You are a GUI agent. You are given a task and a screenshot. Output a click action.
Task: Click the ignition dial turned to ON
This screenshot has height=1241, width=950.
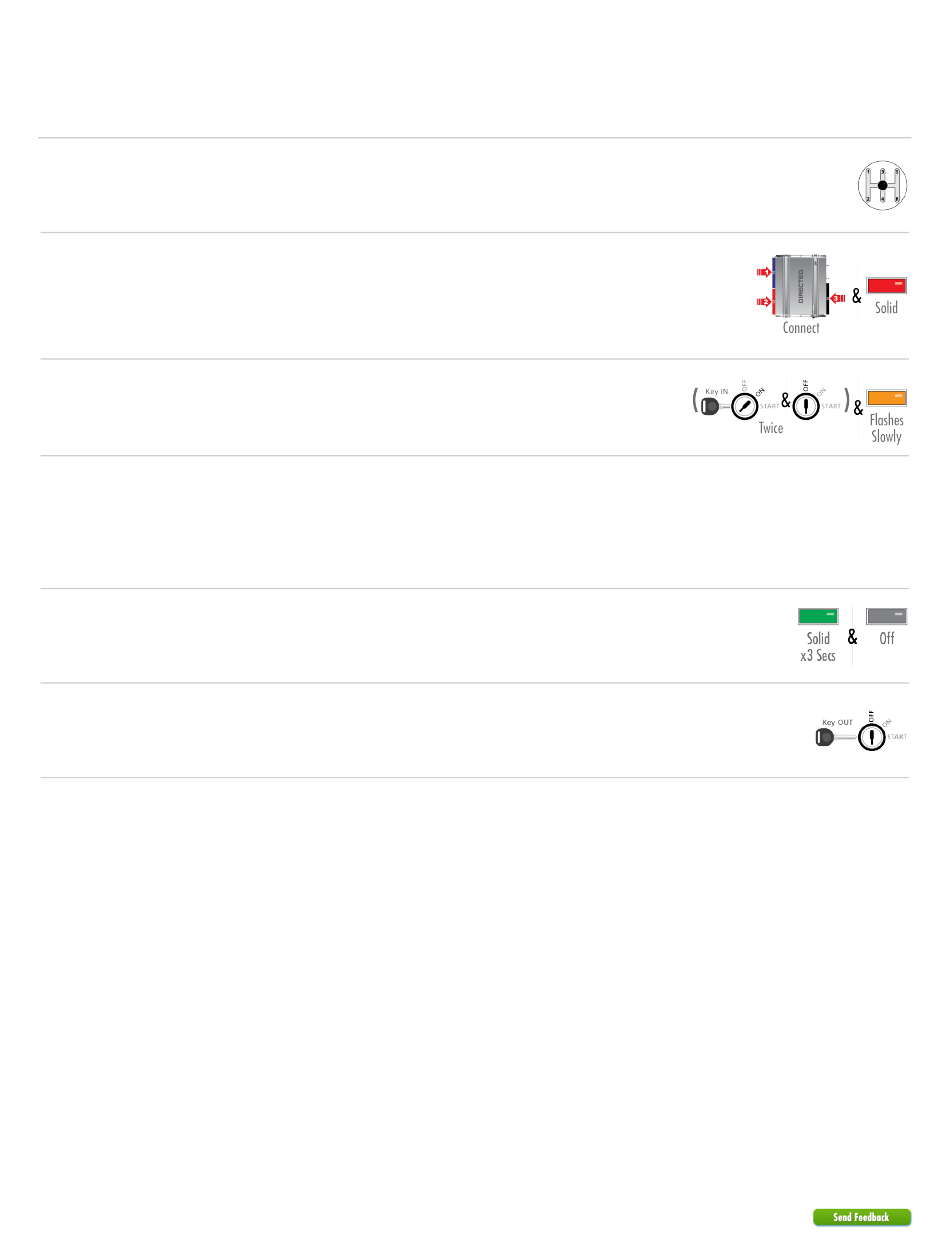(x=745, y=406)
